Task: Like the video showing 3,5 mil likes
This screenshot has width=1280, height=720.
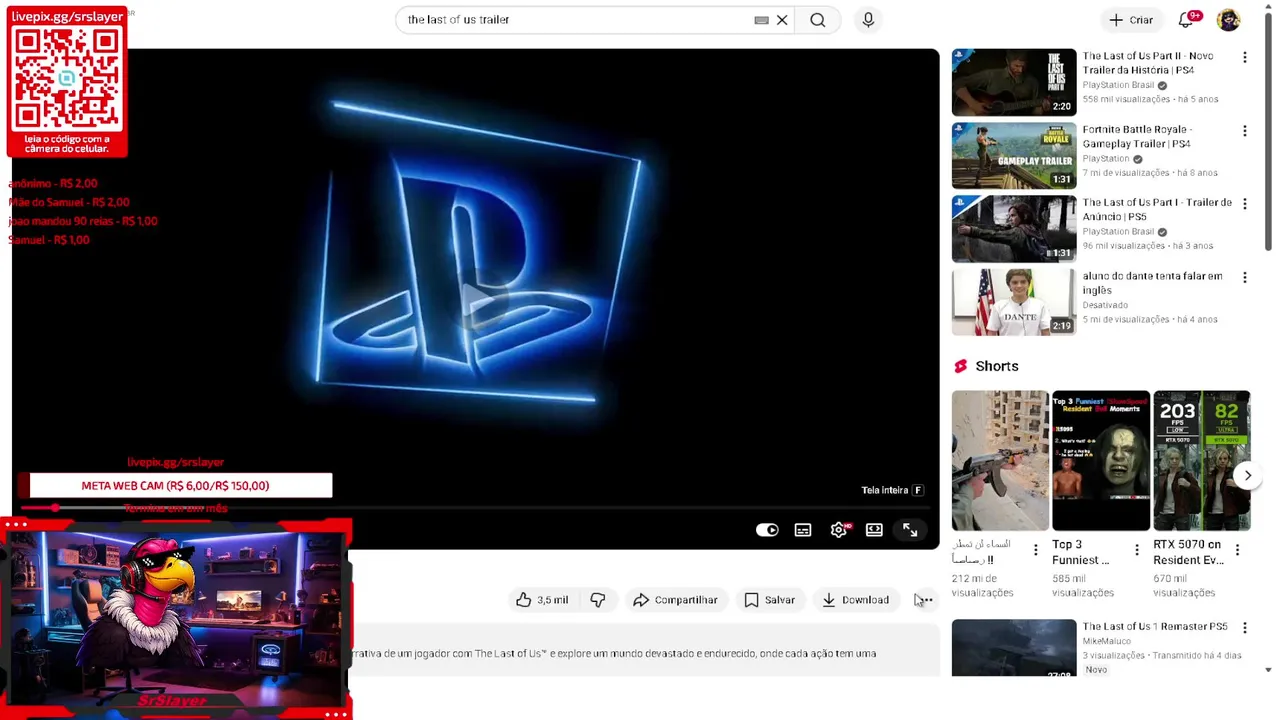Action: [x=541, y=600]
